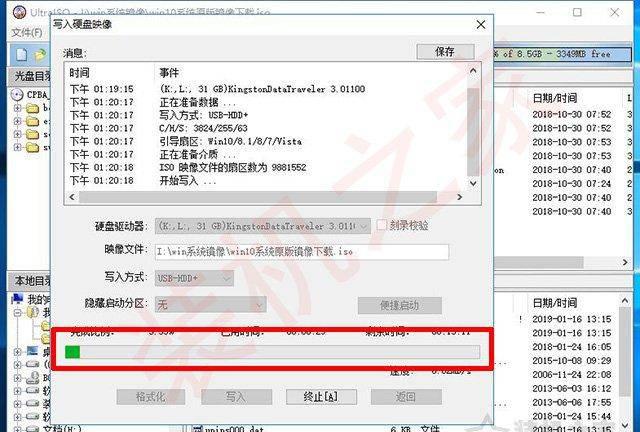Screen dimensions: 640x432
Task: Expand the desktop node in local tree
Action: 17,351
